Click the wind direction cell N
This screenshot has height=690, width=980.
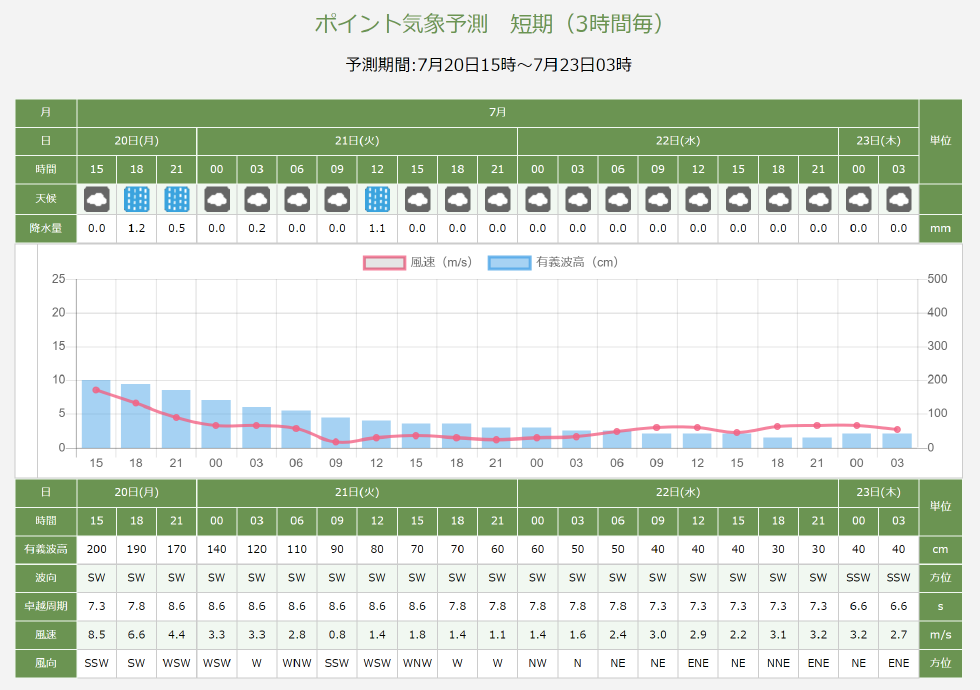coord(578,663)
